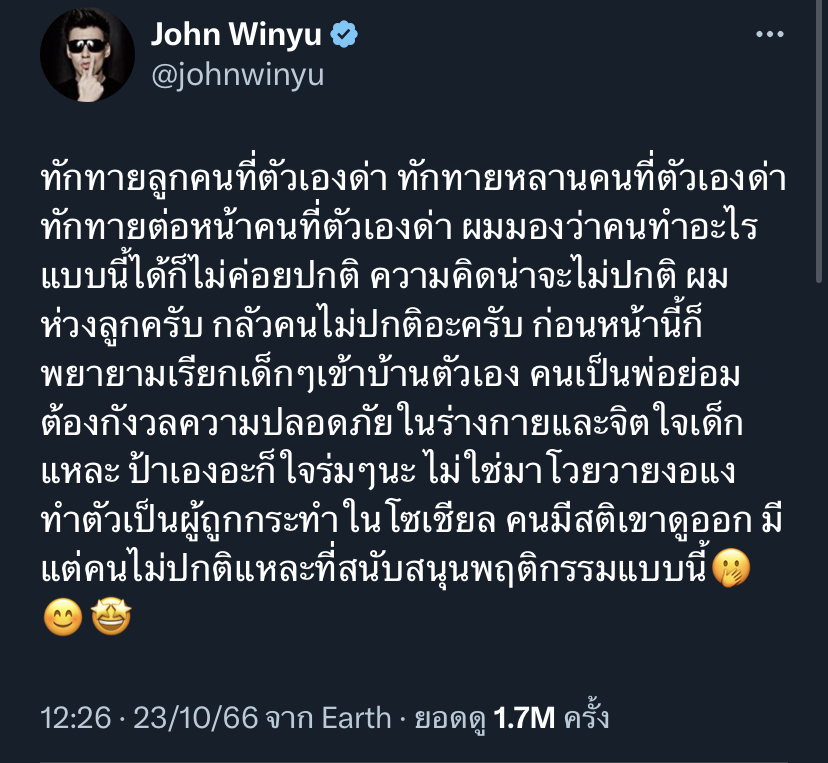Image resolution: width=828 pixels, height=763 pixels.
Task: Click the 23/10/66 post date
Action: tap(195, 718)
